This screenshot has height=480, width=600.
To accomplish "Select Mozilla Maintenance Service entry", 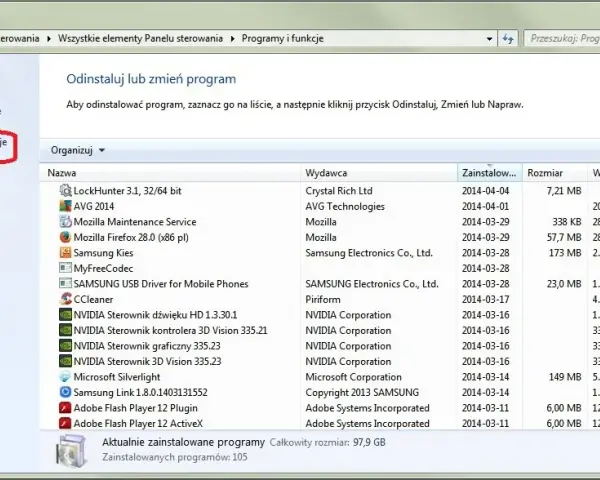I will pyautogui.click(x=135, y=222).
